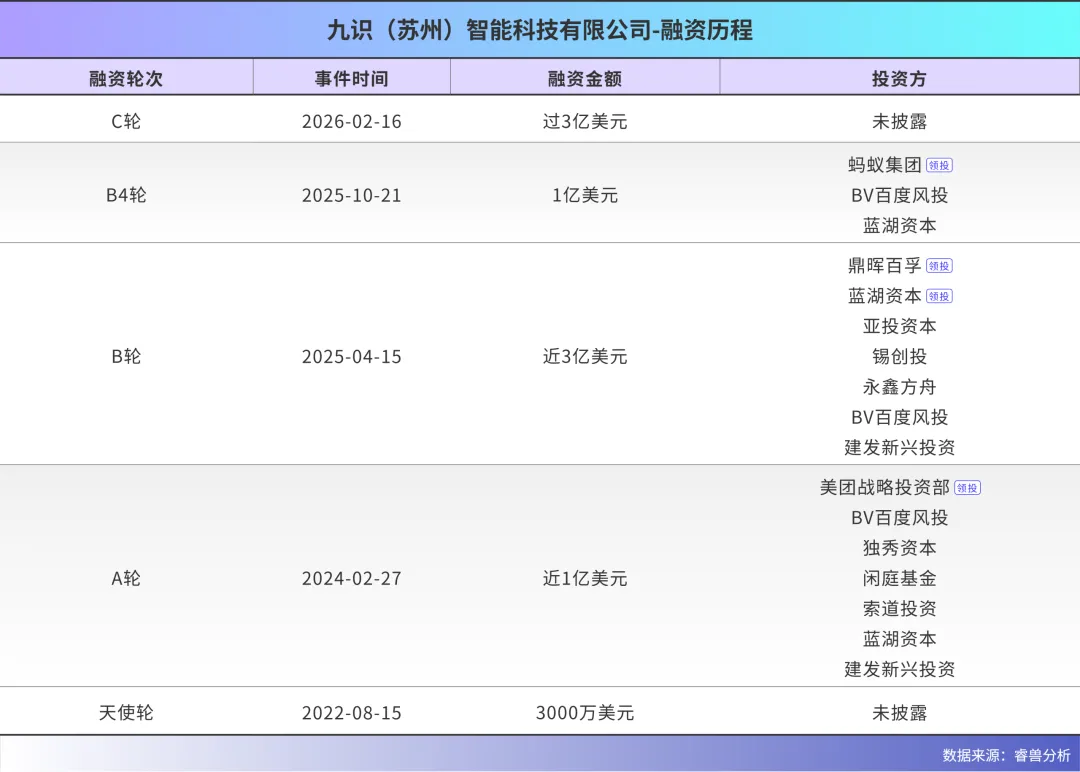Click the 领投 badge beside 蚂蚁集团
The image size is (1080, 772).
[x=939, y=165]
